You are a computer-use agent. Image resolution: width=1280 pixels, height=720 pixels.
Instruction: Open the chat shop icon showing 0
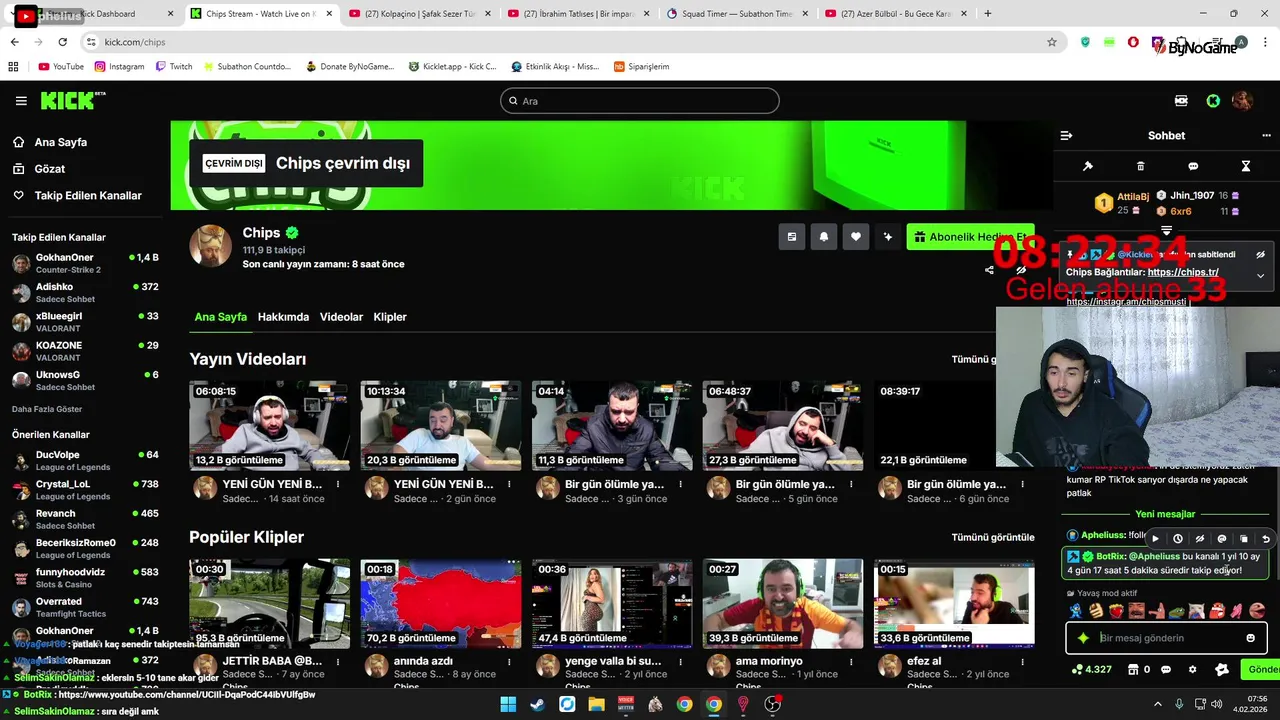click(1139, 670)
